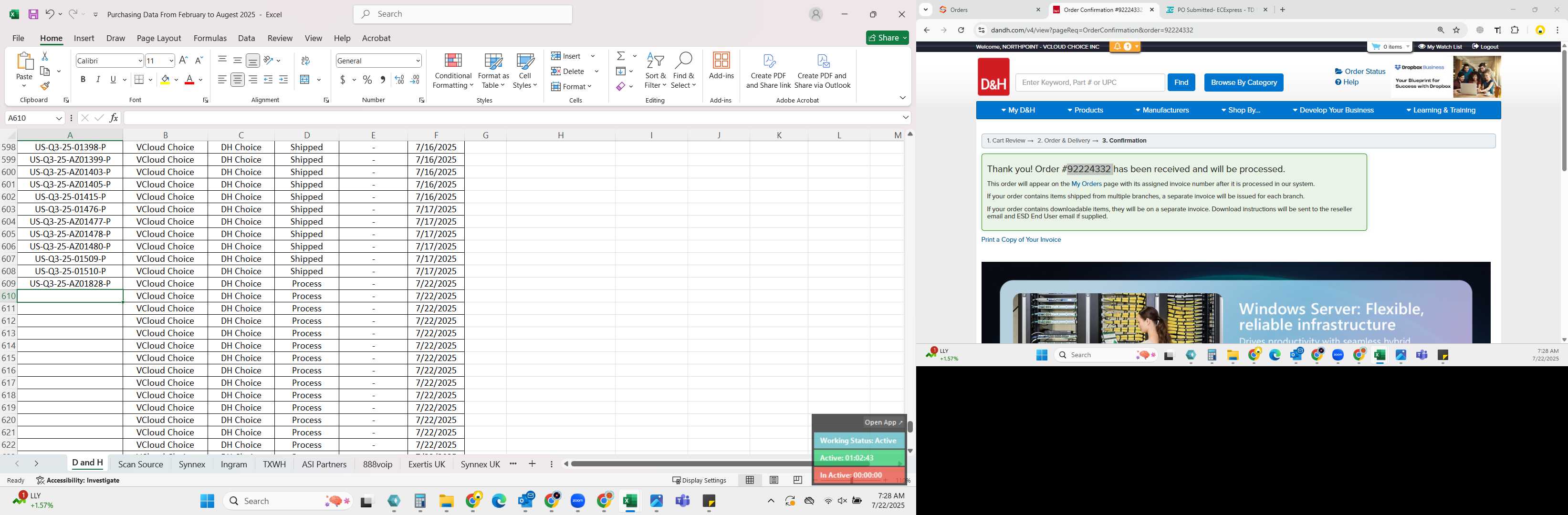Open Cell Styles gallery
This screenshot has width=1568, height=515.
[525, 71]
